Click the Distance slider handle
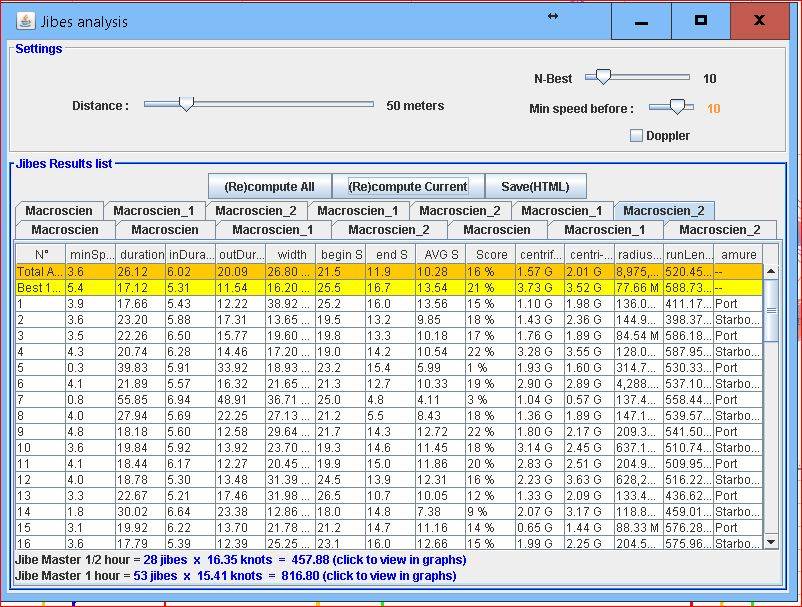Screen dimensions: 802x607 pos(185,104)
